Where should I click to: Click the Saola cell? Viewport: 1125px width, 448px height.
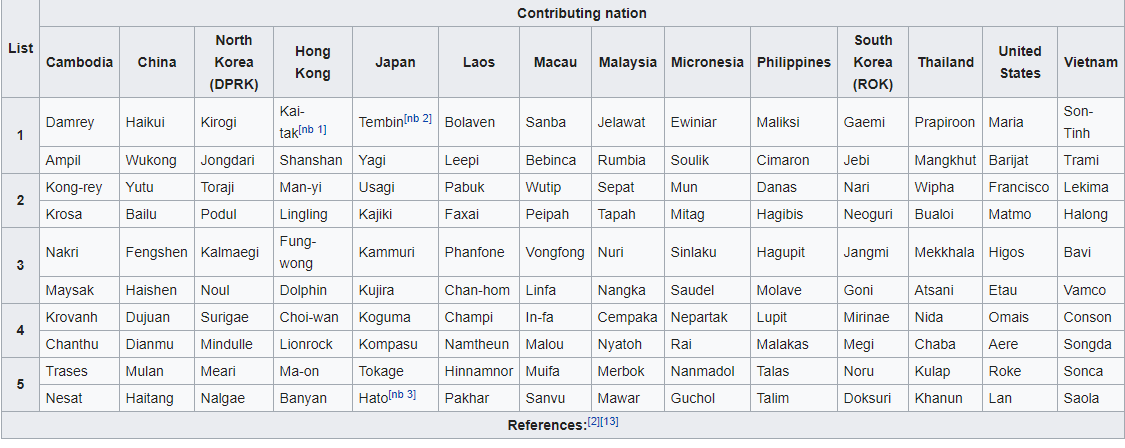click(1091, 398)
